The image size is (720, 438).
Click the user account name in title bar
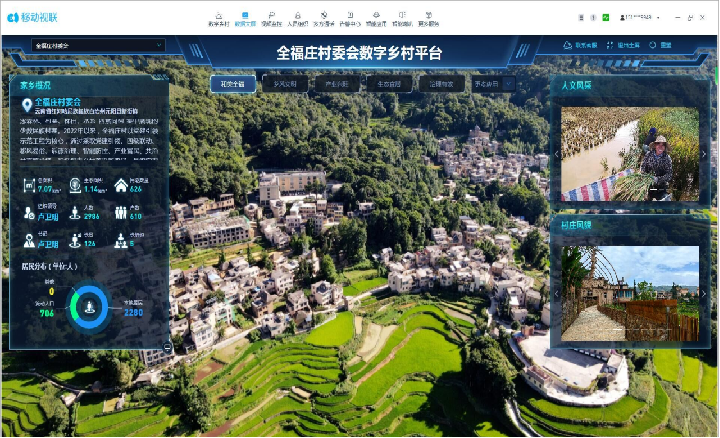click(x=639, y=17)
